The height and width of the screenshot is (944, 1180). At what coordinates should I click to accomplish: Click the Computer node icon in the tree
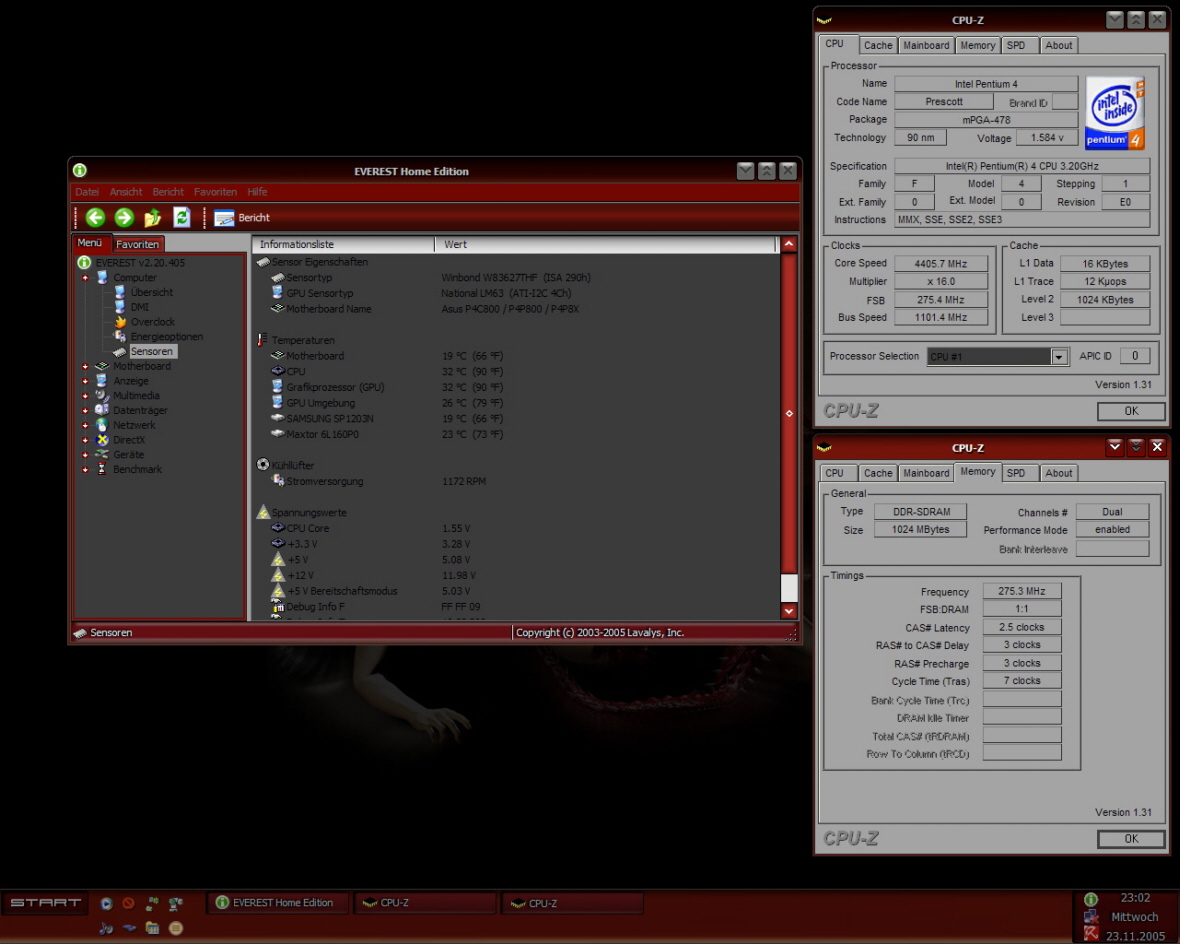(x=102, y=278)
